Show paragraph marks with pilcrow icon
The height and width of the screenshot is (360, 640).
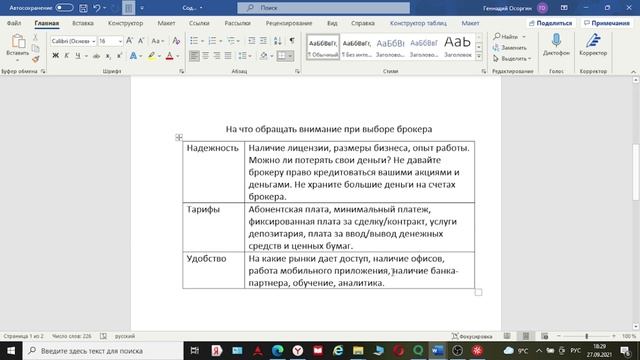pyautogui.click(x=292, y=41)
